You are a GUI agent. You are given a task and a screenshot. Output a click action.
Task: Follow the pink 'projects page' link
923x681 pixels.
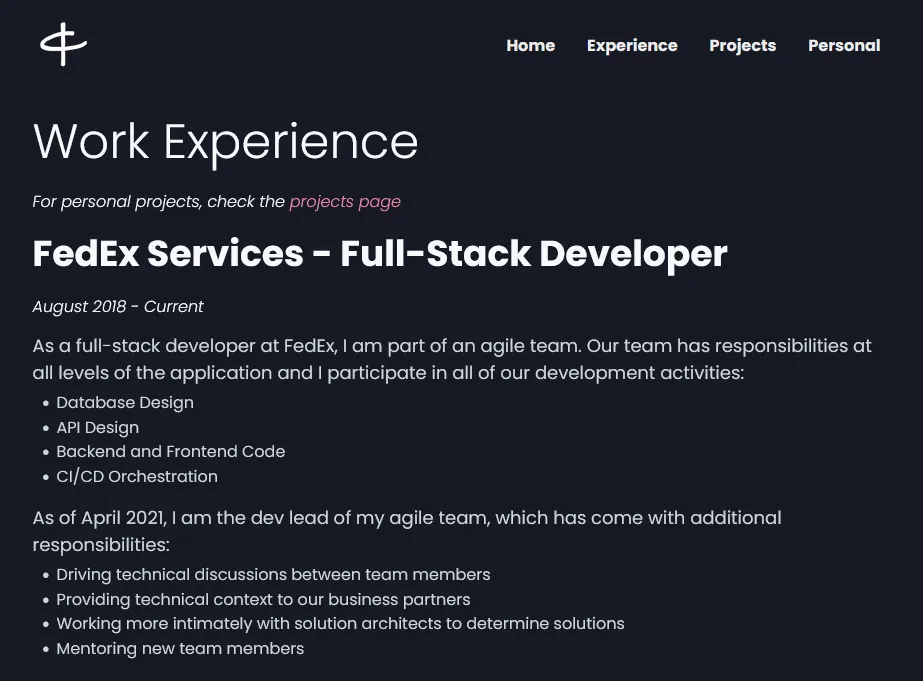point(345,201)
